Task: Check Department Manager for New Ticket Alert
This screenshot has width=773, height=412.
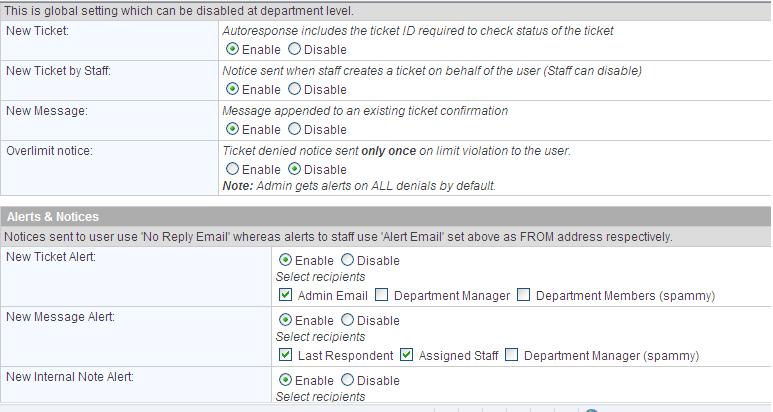Action: [382, 295]
